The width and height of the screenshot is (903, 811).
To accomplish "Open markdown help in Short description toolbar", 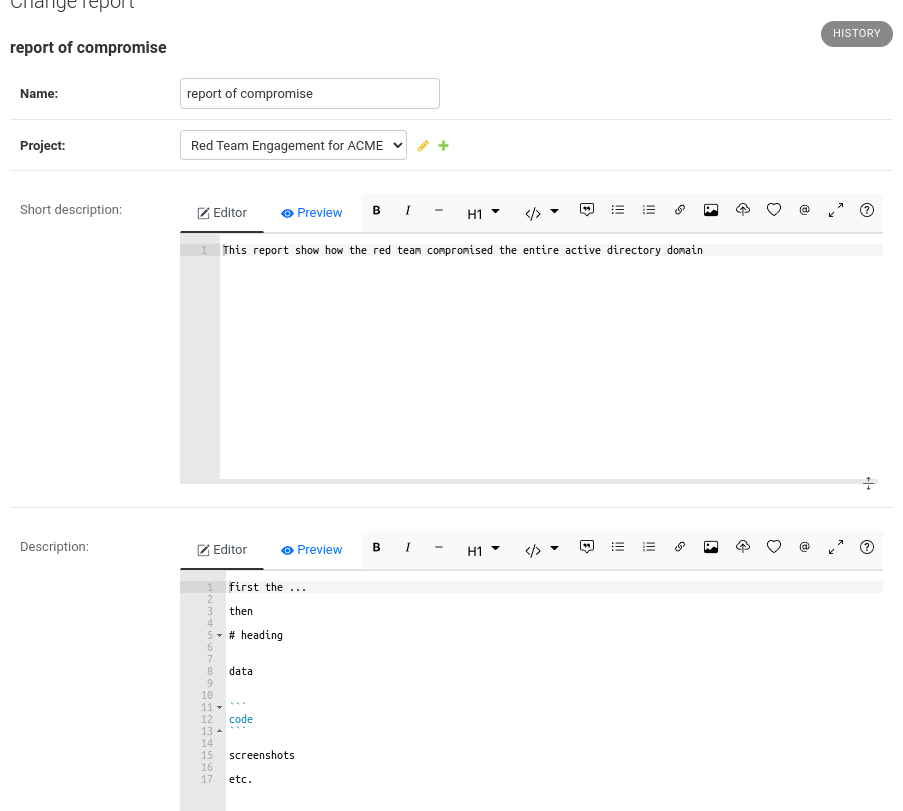I will pos(867,210).
